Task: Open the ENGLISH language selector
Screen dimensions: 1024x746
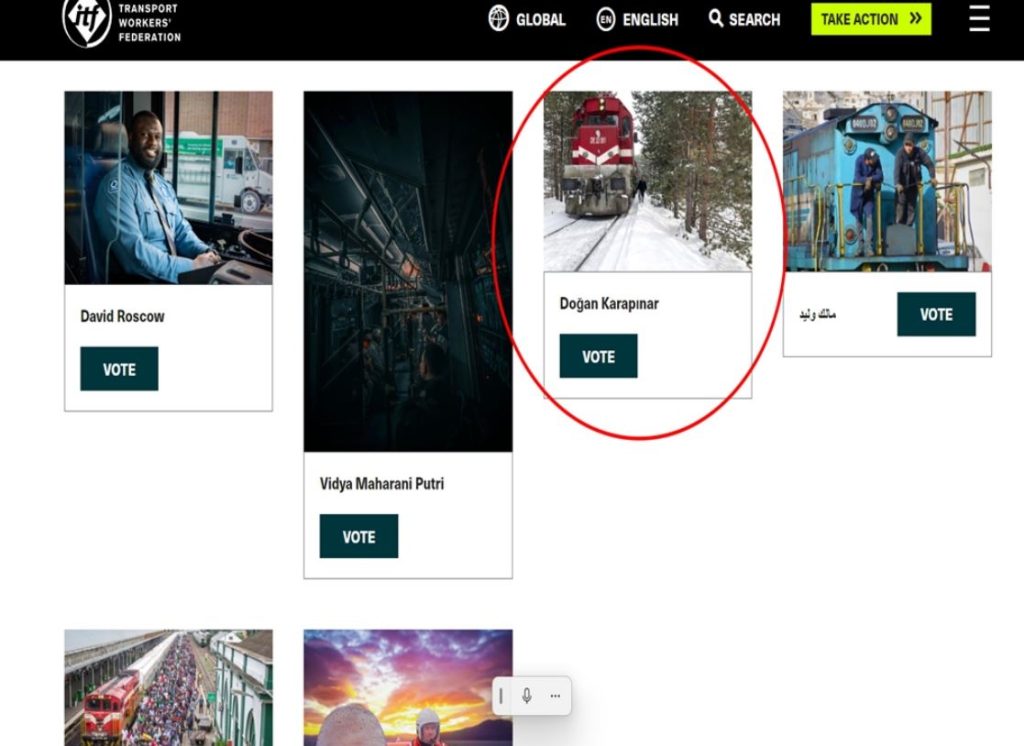Action: pos(649,19)
